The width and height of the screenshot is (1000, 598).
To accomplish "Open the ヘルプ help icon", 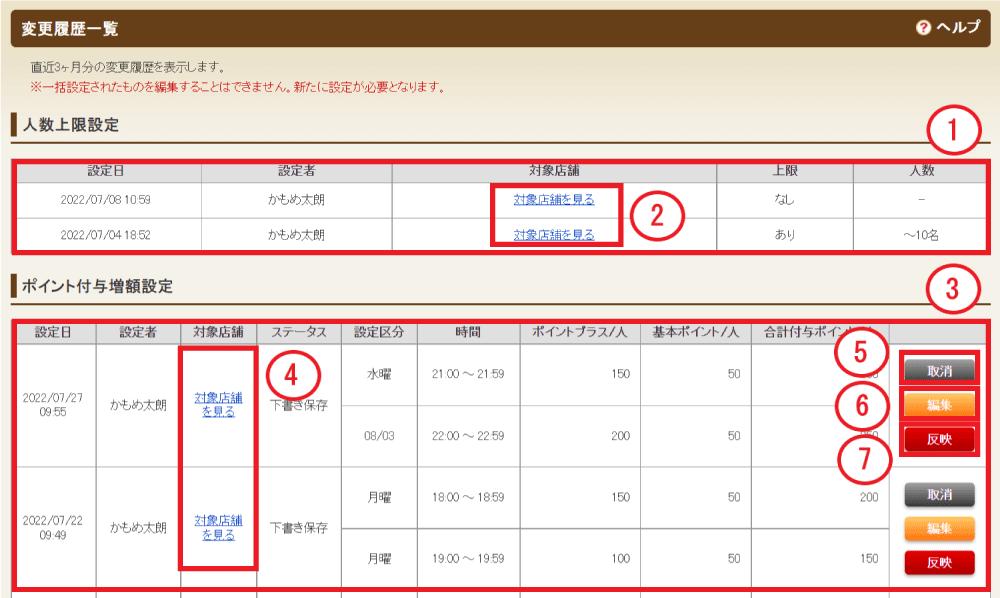I will coord(923,27).
